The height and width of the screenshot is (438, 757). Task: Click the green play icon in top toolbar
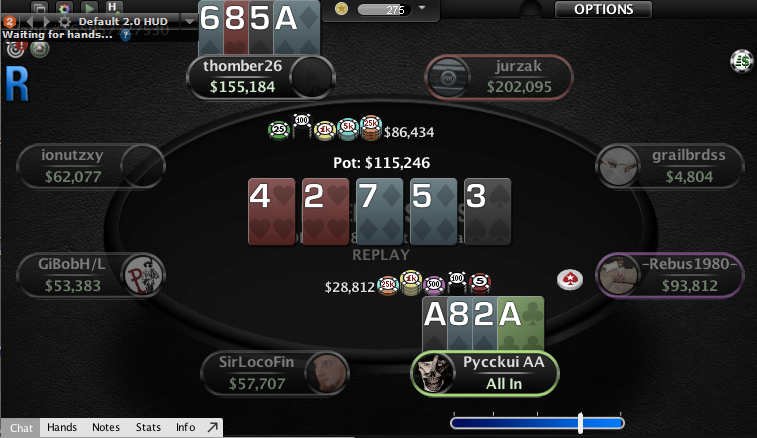pyautogui.click(x=88, y=8)
